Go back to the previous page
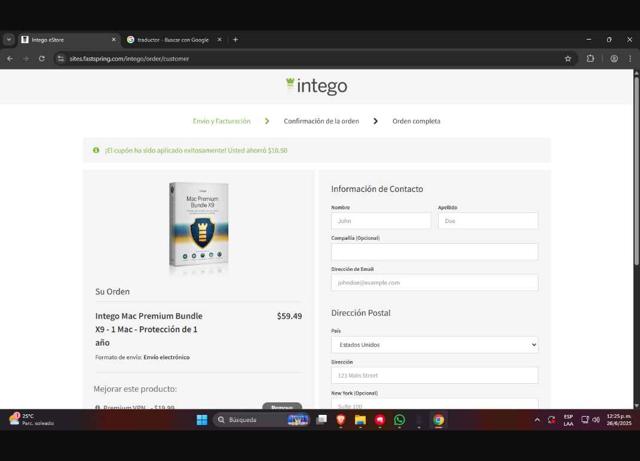Image resolution: width=640 pixels, height=461 pixels. coord(10,59)
